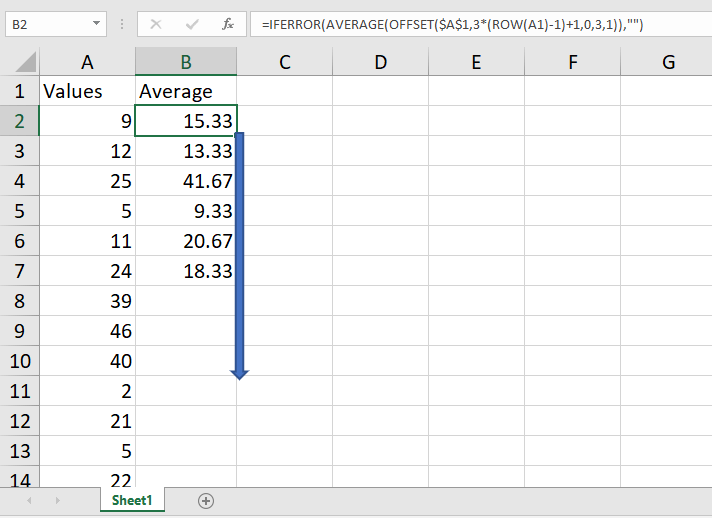Click the Enter checkmark formula bar icon
This screenshot has height=518, width=712.
192,24
